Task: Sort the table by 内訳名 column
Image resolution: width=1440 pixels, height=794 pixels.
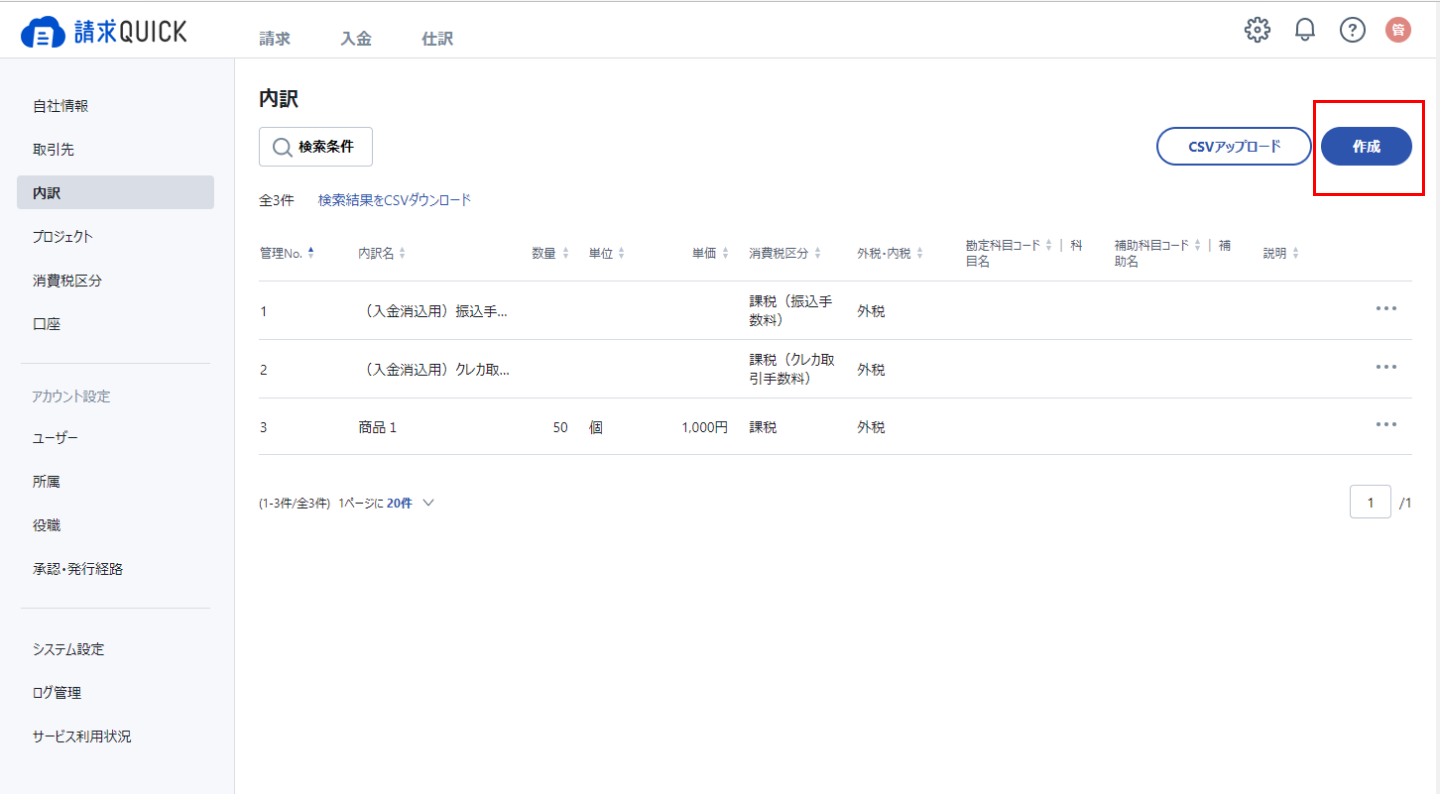Action: point(382,253)
